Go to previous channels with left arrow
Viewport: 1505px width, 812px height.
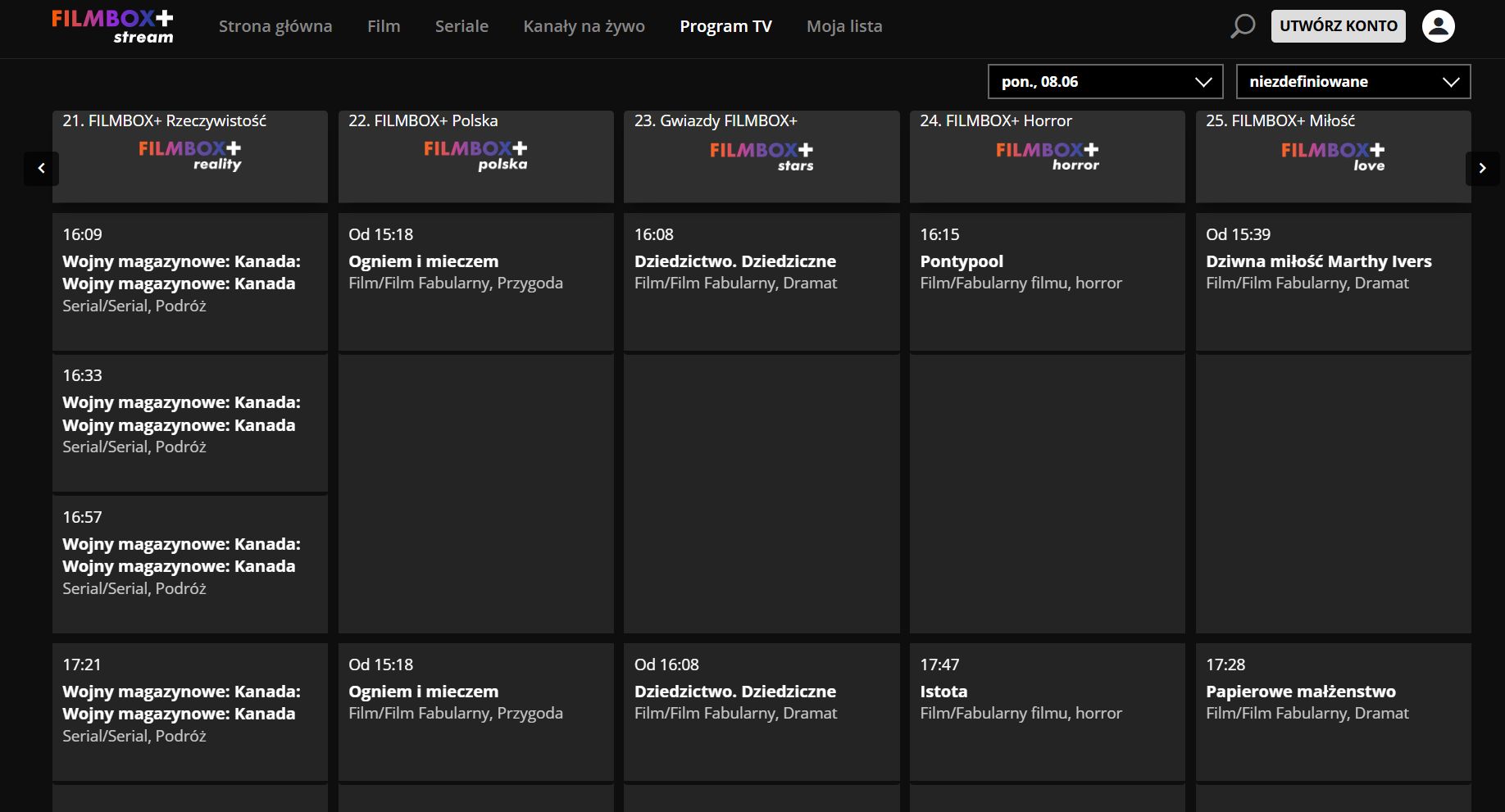pyautogui.click(x=41, y=168)
